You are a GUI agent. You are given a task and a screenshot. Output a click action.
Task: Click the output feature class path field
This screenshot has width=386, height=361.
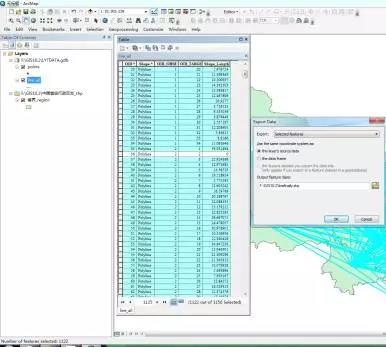pos(313,186)
